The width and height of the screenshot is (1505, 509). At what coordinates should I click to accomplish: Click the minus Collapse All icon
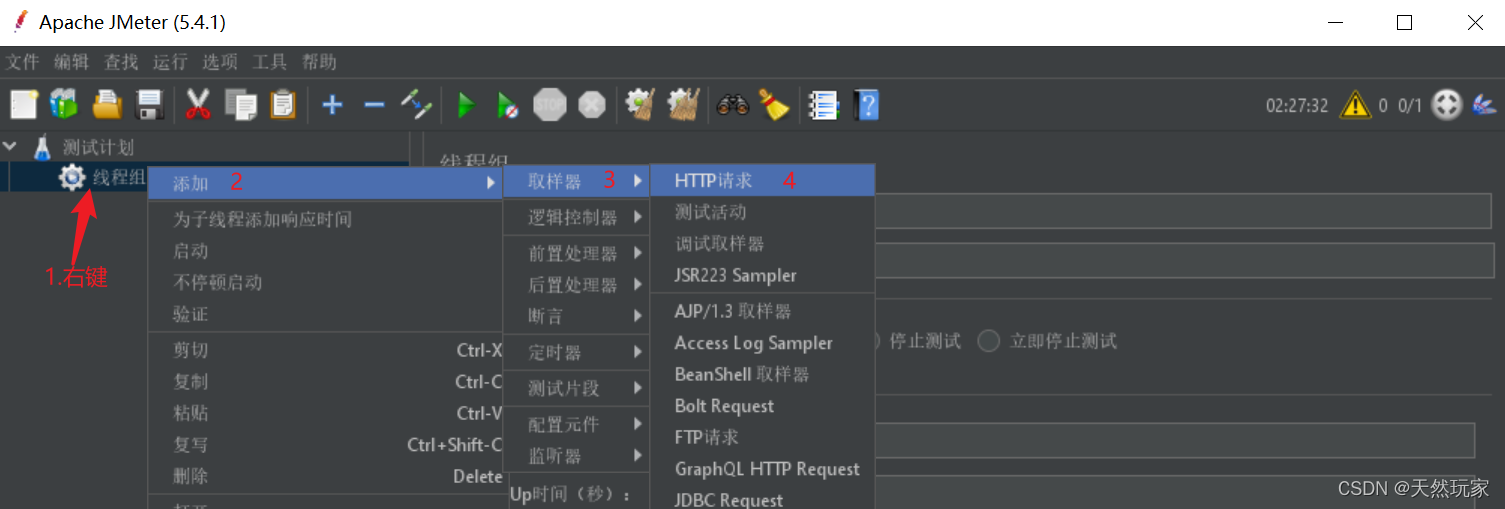point(374,104)
